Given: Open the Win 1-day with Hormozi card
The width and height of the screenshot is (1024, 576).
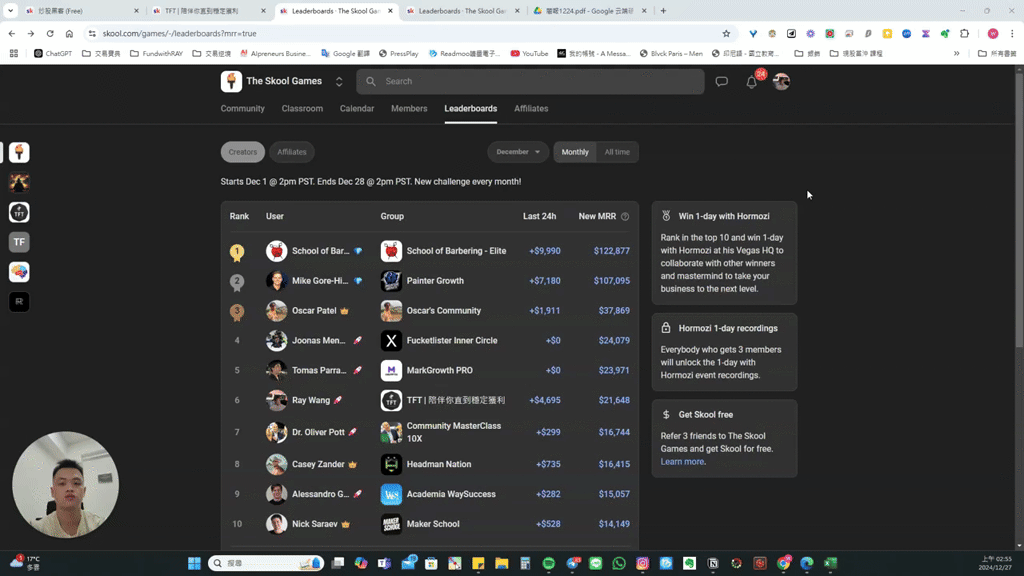Looking at the screenshot, I should 724,253.
